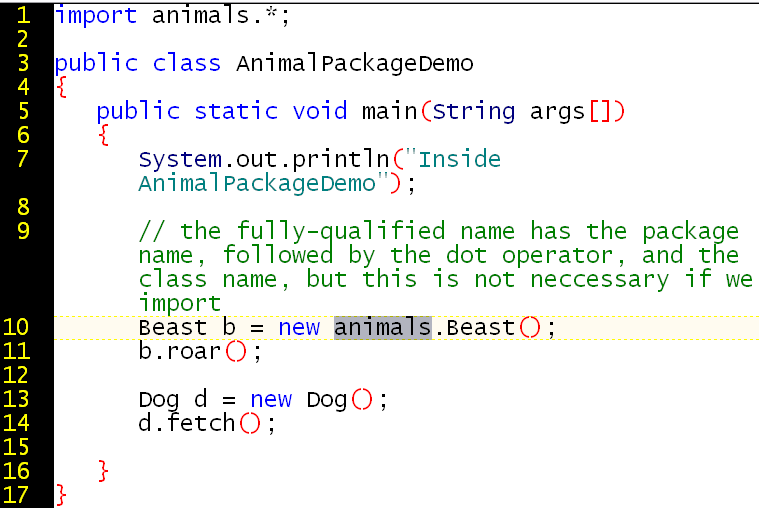Click the wrapped string 'AnimalPackageDemo' under line 7

[257, 185]
